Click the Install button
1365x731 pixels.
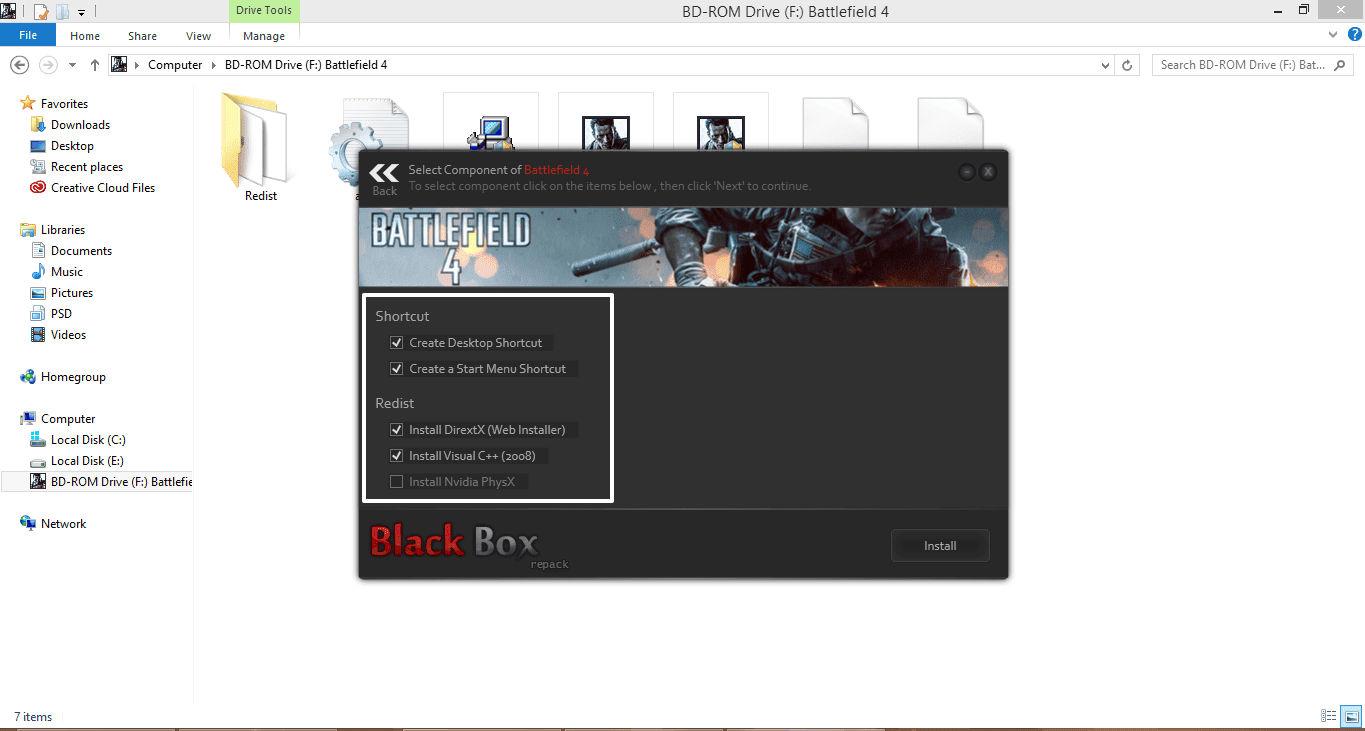point(940,545)
